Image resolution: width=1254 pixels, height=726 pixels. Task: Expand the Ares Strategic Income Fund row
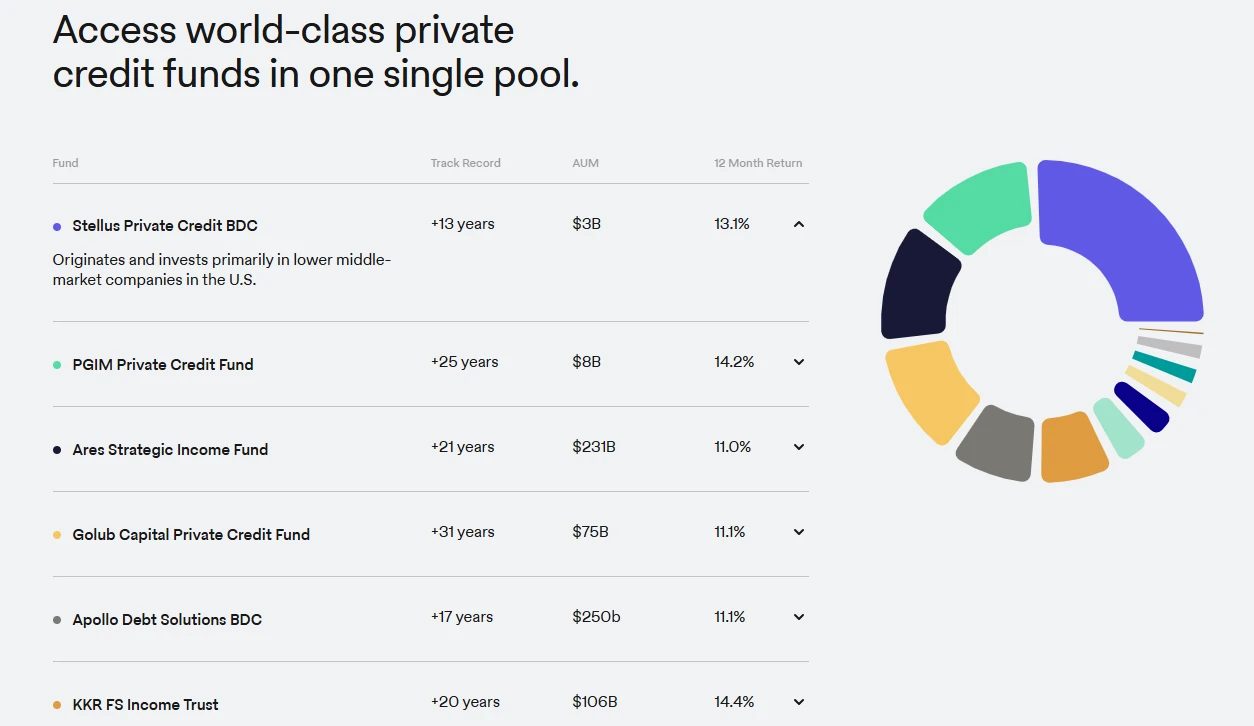tap(798, 447)
